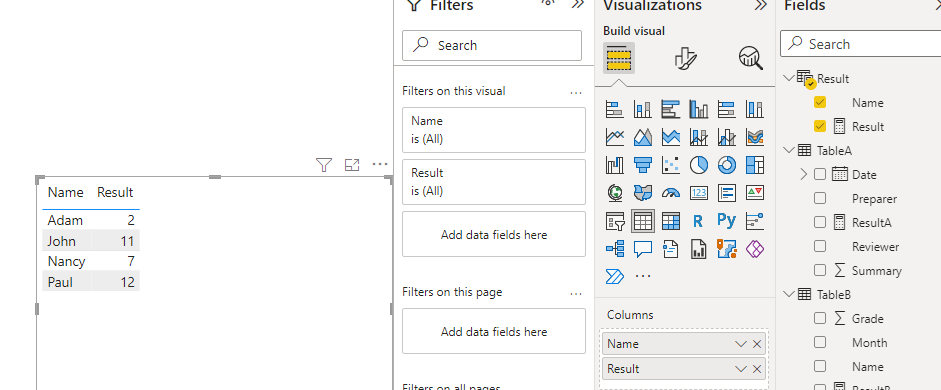Select the card visual with 123

pos(699,193)
